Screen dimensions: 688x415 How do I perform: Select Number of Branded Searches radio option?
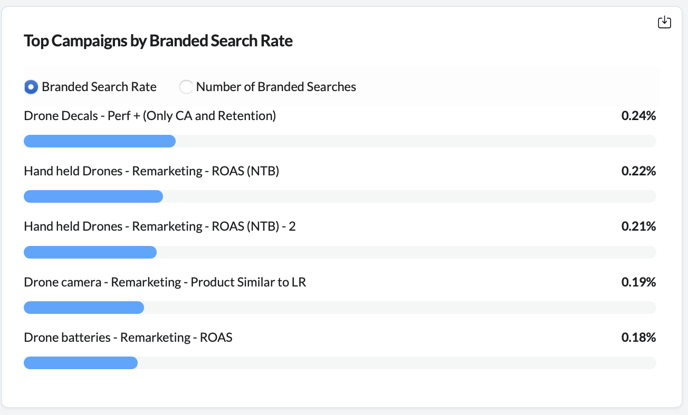coord(186,87)
